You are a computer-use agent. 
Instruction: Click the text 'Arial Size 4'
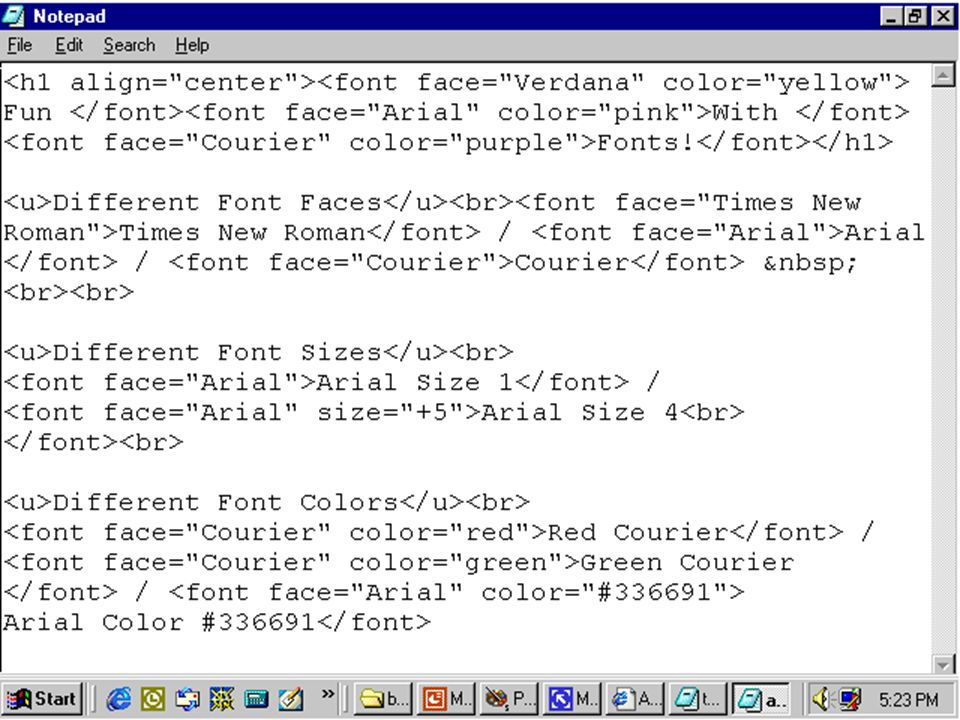coord(580,412)
